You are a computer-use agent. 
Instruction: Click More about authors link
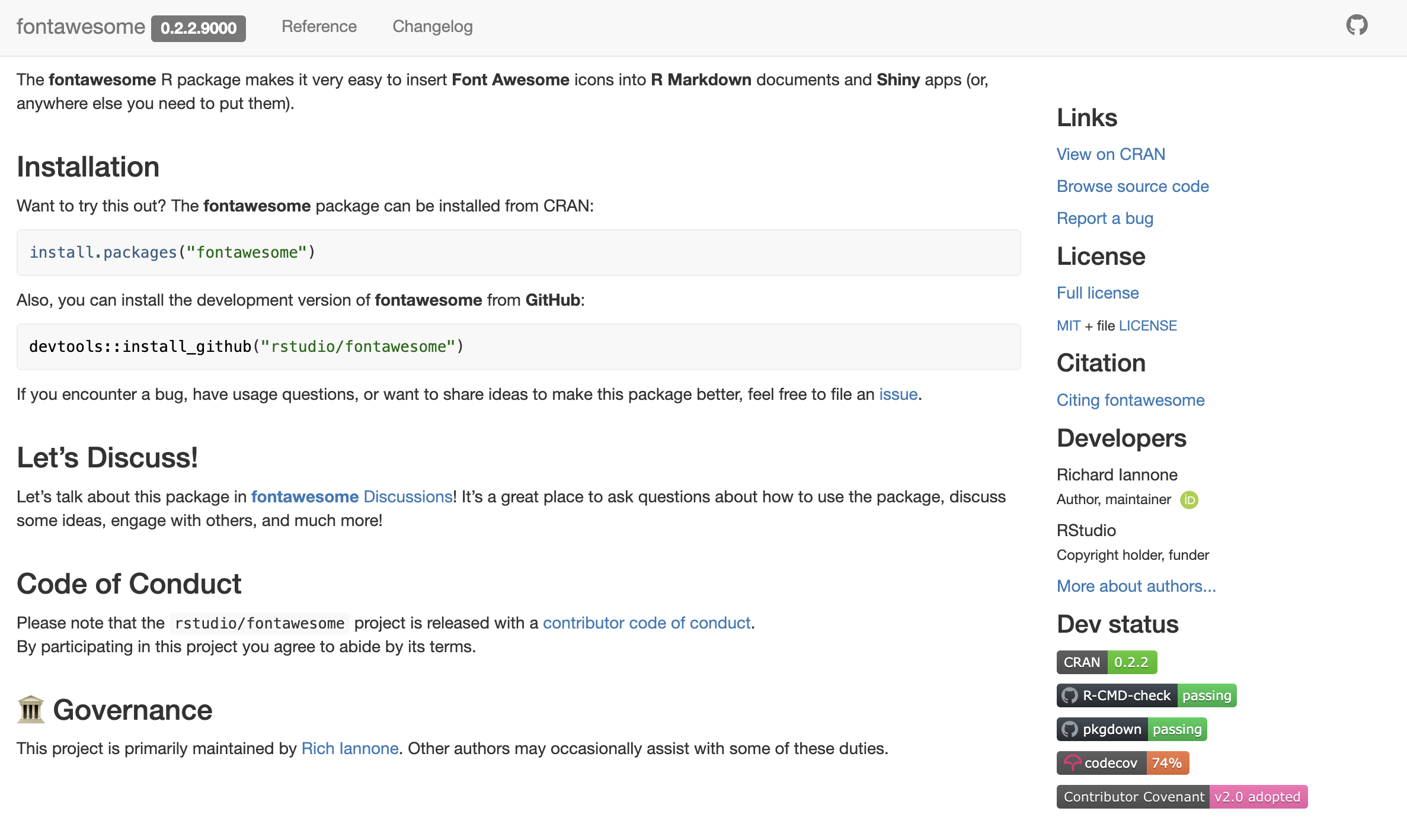tap(1136, 586)
